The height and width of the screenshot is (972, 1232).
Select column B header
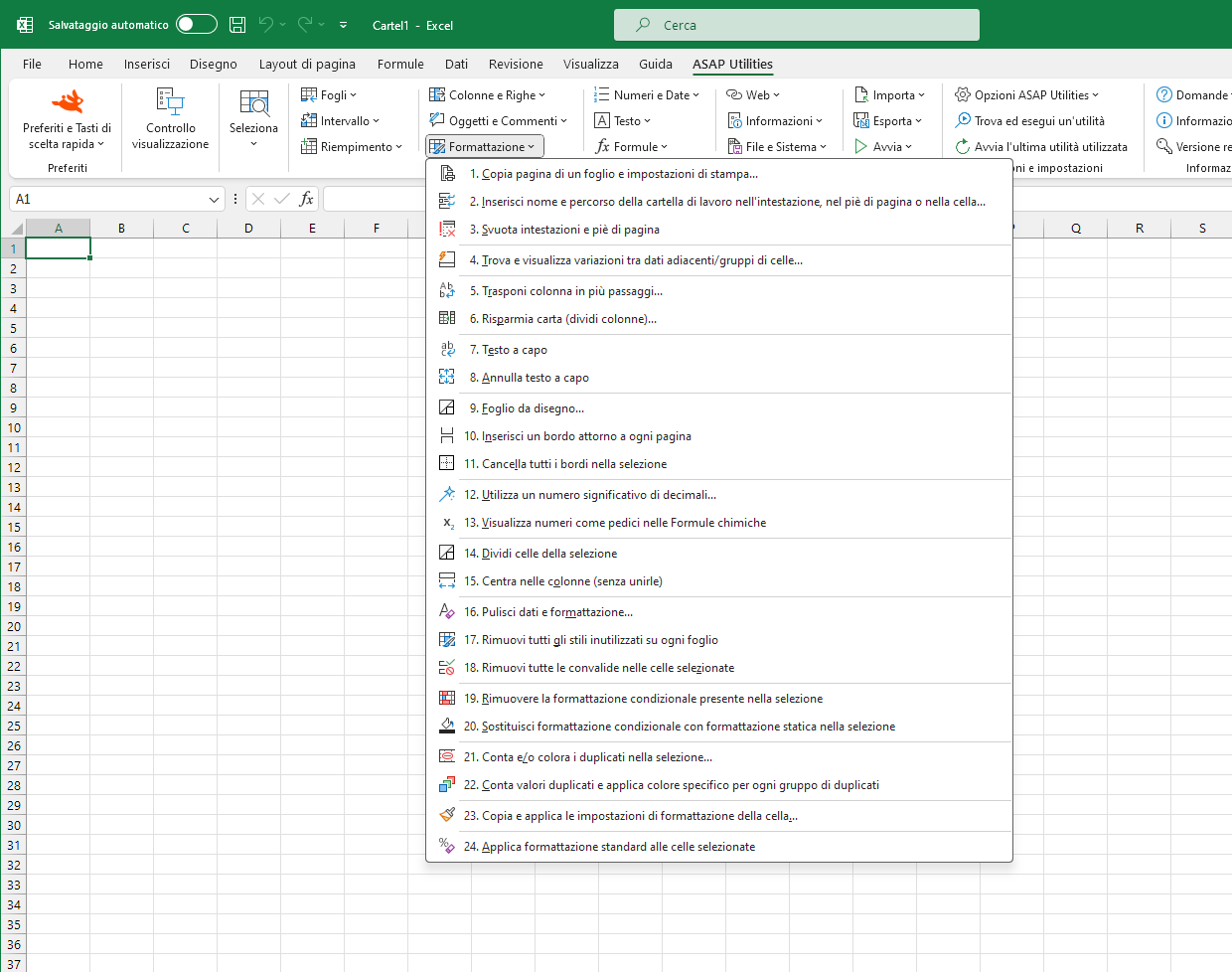coord(121,229)
